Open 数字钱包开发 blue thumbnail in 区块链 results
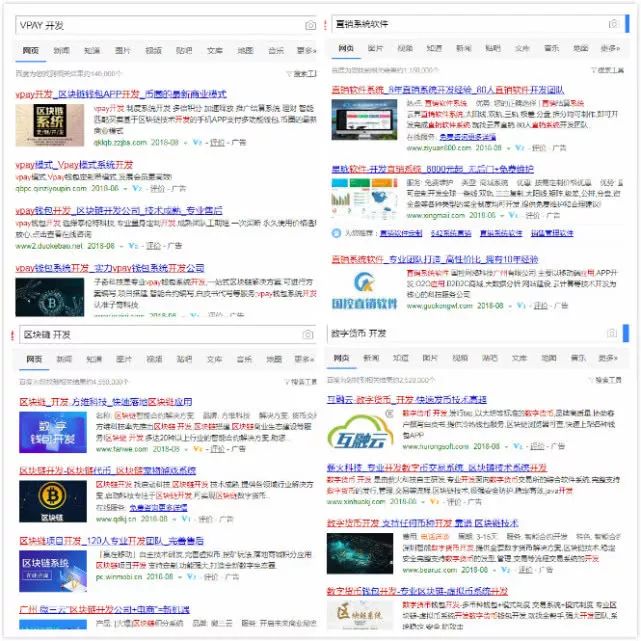 pyautogui.click(x=53, y=432)
